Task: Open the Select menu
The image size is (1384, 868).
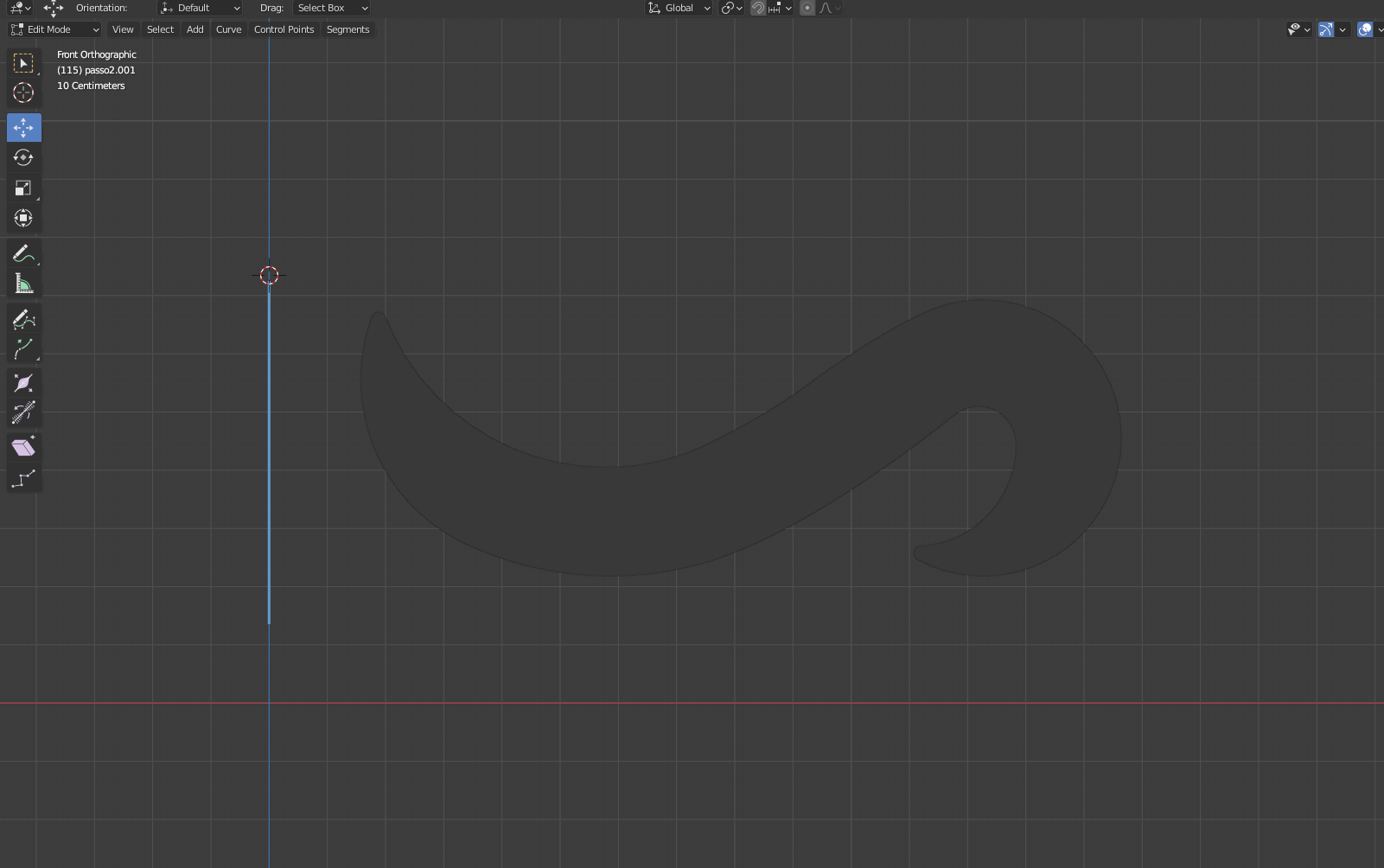Action: 160,29
